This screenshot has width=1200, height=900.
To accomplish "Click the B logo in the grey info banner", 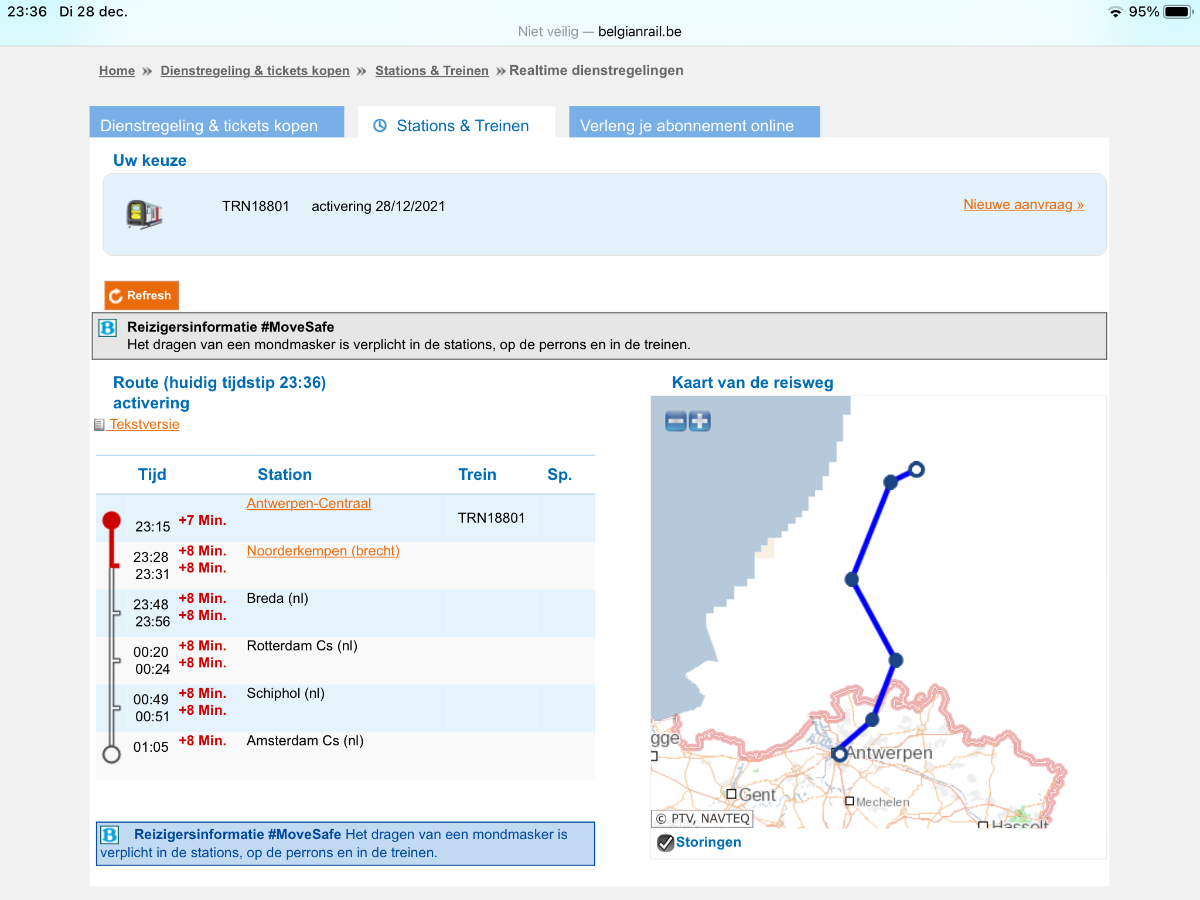I will pos(108,328).
